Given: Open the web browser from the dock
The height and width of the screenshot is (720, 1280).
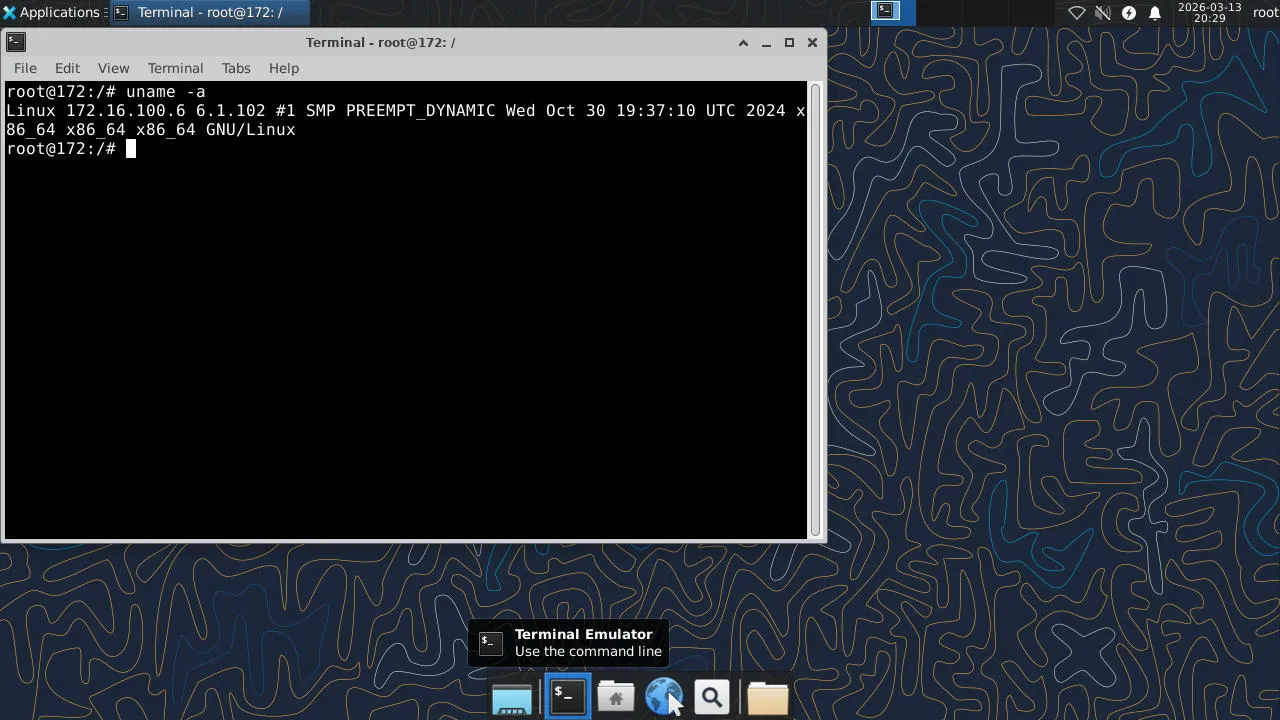Looking at the screenshot, I should 664,695.
